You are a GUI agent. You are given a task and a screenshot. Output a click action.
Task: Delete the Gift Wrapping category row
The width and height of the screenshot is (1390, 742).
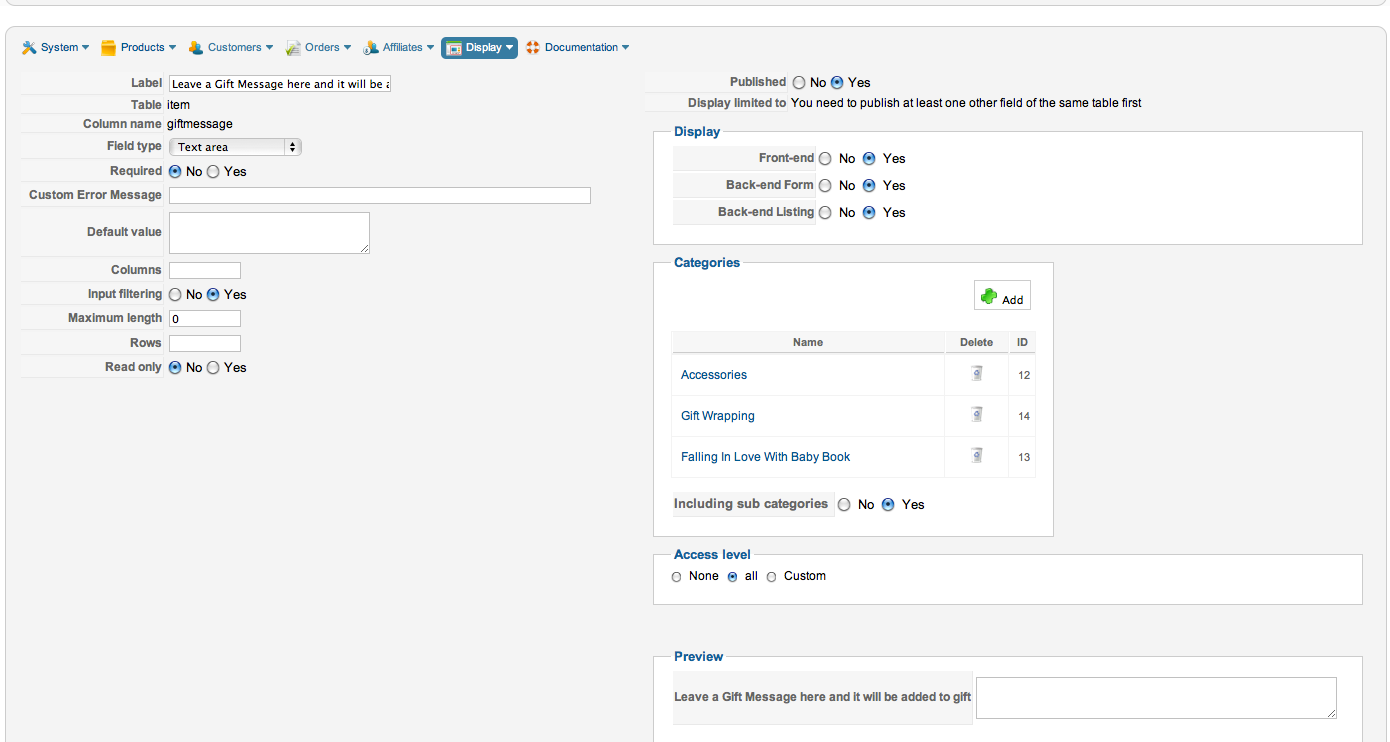point(977,415)
